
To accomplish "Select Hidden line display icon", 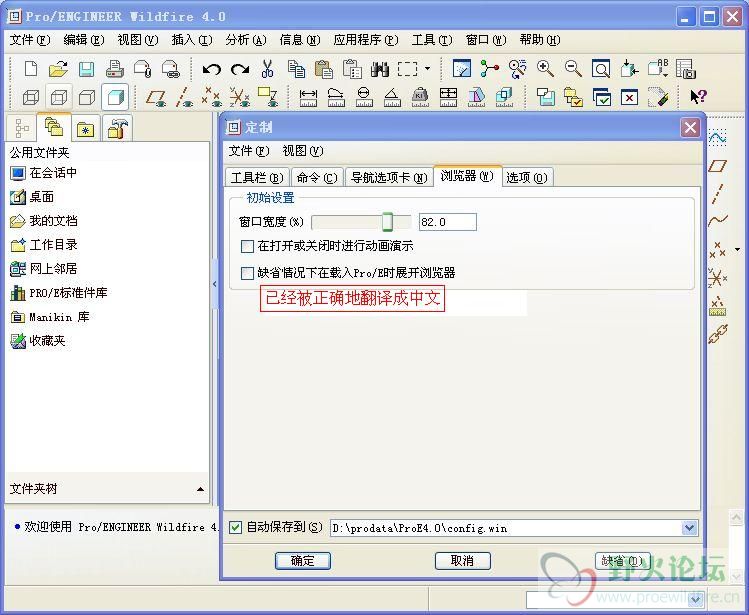I will click(59, 97).
